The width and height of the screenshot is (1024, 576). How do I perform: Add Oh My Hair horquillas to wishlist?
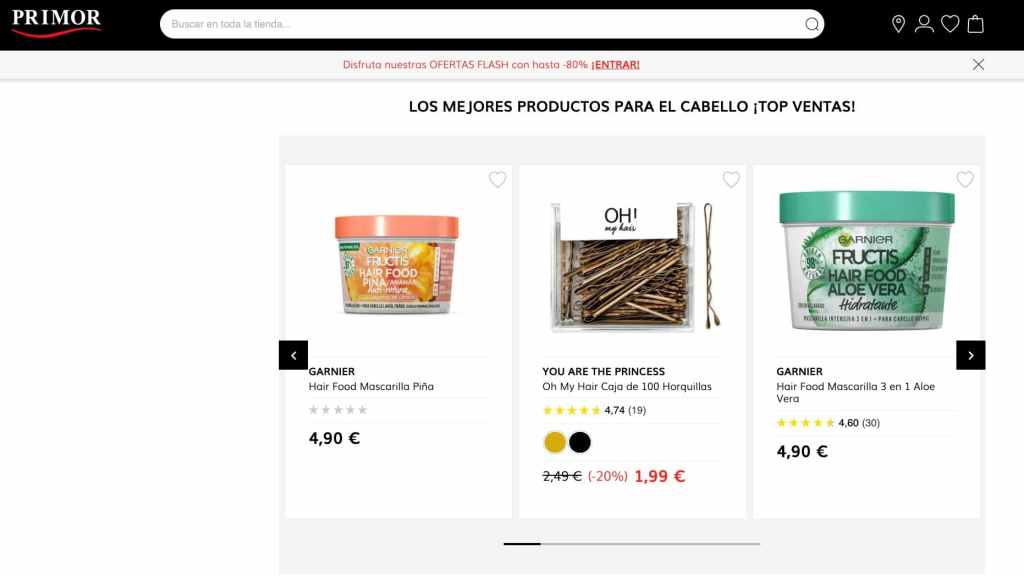(x=731, y=180)
